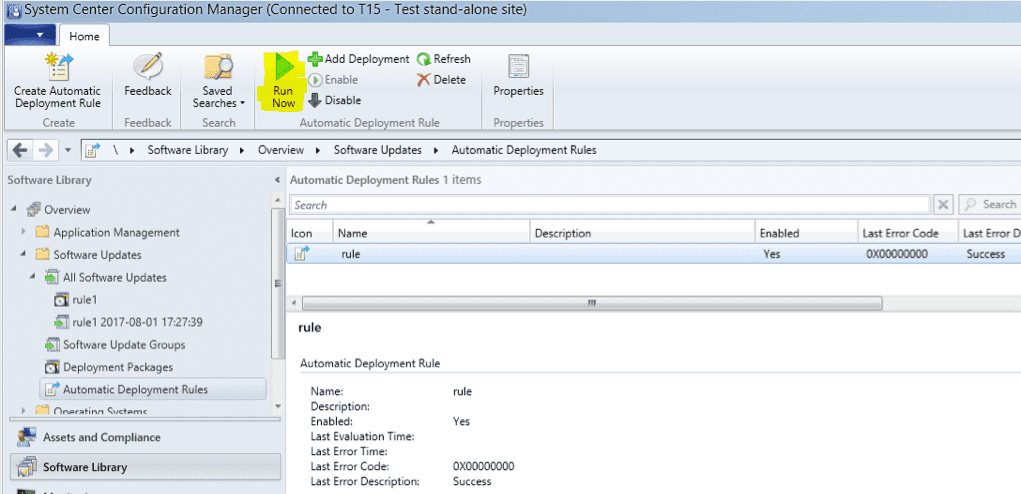1021x494 pixels.
Task: Collapse All Software Updates tree node
Action: coord(34,277)
